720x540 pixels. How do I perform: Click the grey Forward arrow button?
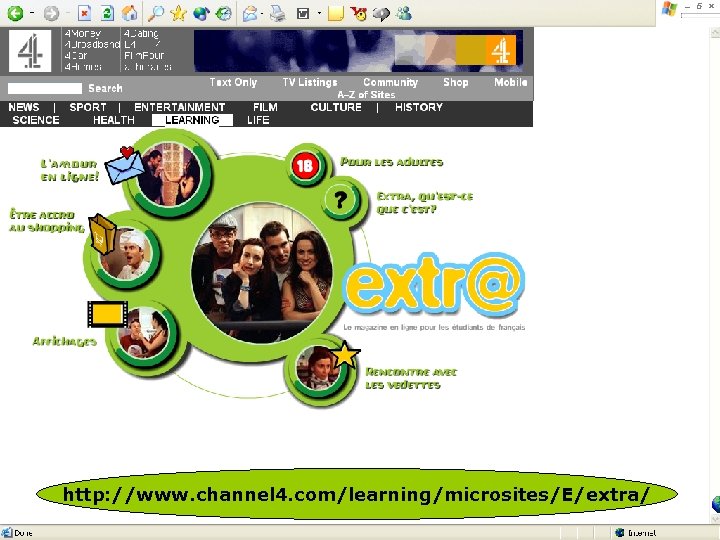[51, 14]
